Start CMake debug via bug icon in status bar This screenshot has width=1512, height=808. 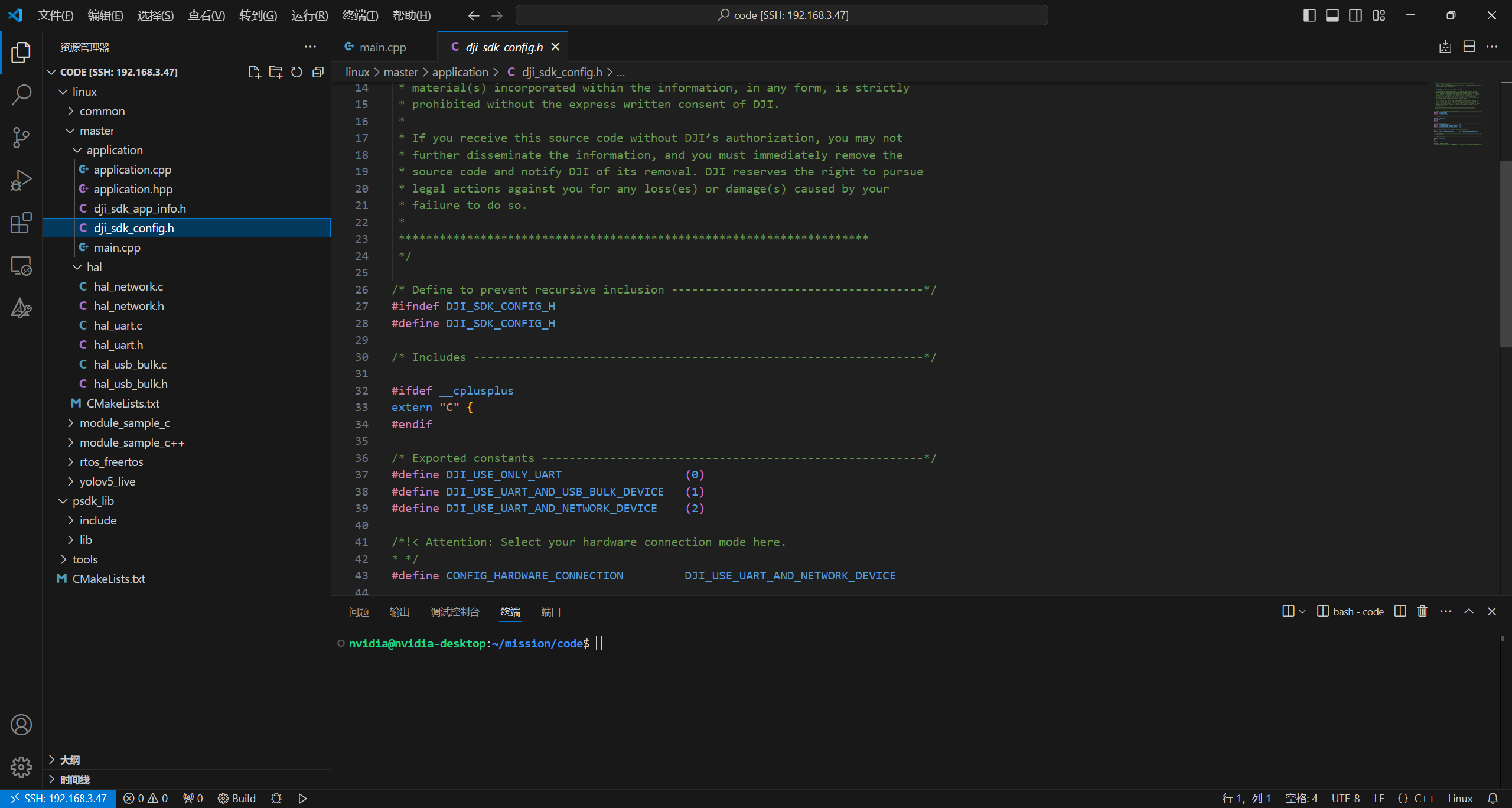(276, 799)
